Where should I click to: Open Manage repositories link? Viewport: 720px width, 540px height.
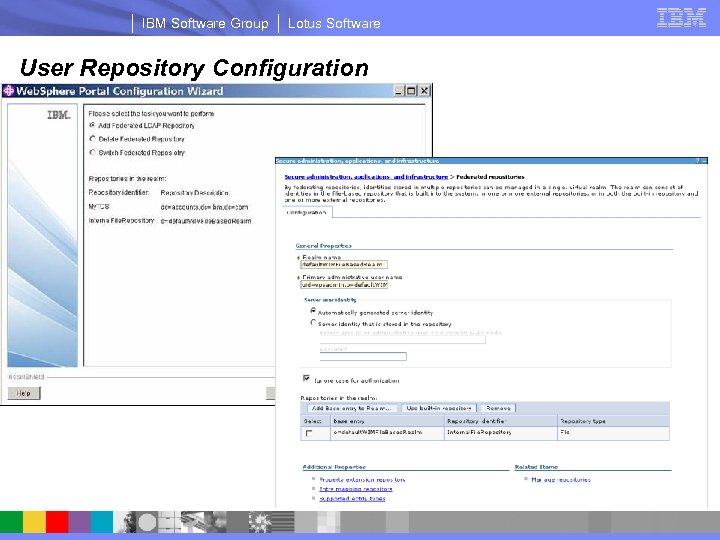561,480
